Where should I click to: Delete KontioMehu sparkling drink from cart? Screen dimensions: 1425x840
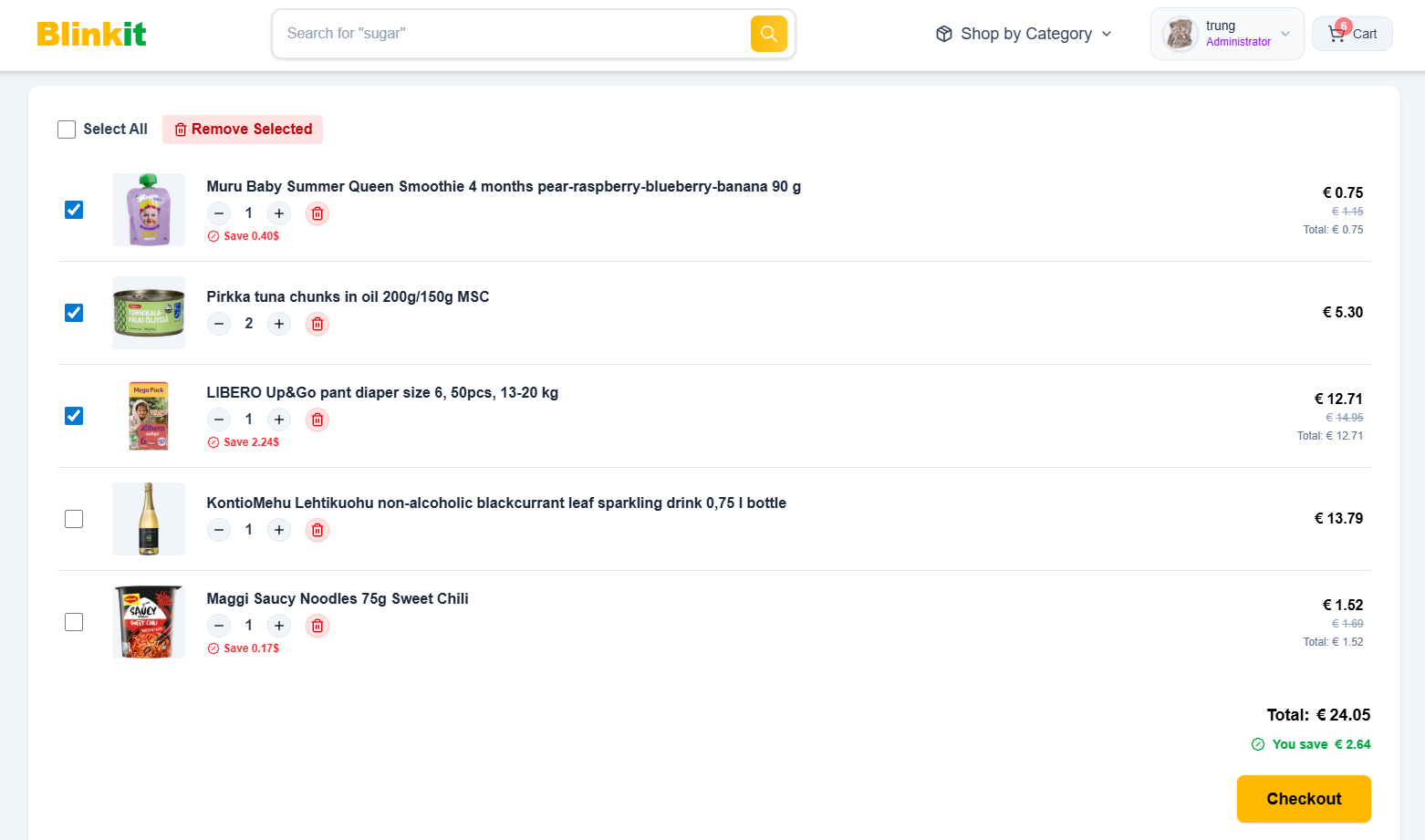click(317, 530)
